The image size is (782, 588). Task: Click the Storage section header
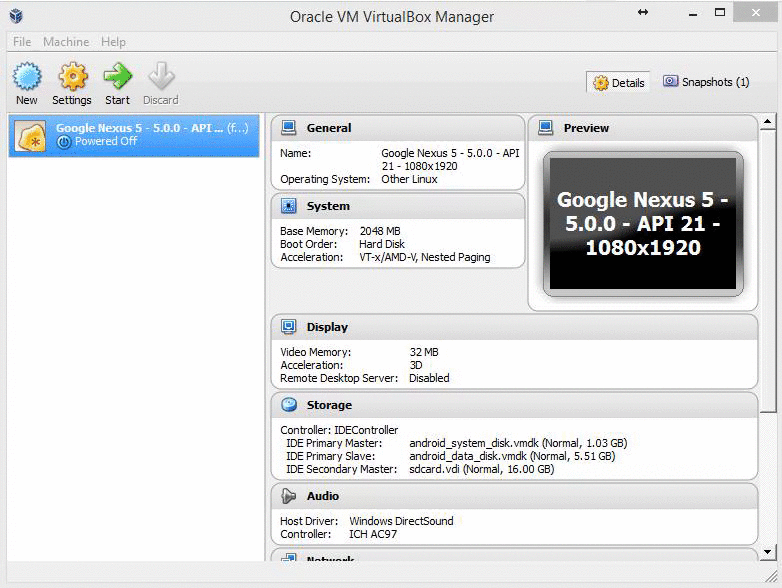click(x=514, y=405)
